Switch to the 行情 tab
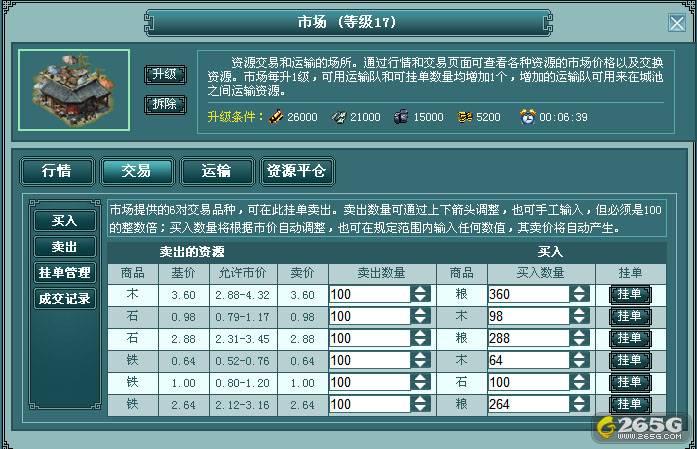 [56, 171]
